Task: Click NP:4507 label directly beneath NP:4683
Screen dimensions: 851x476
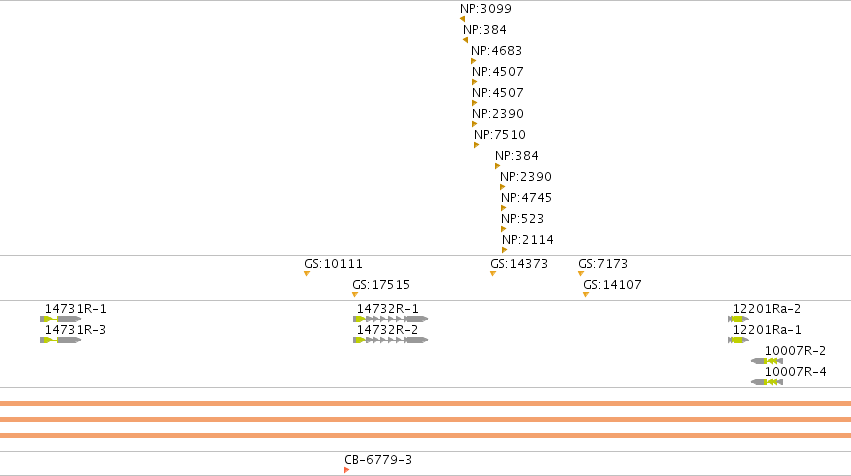Action: (498, 72)
